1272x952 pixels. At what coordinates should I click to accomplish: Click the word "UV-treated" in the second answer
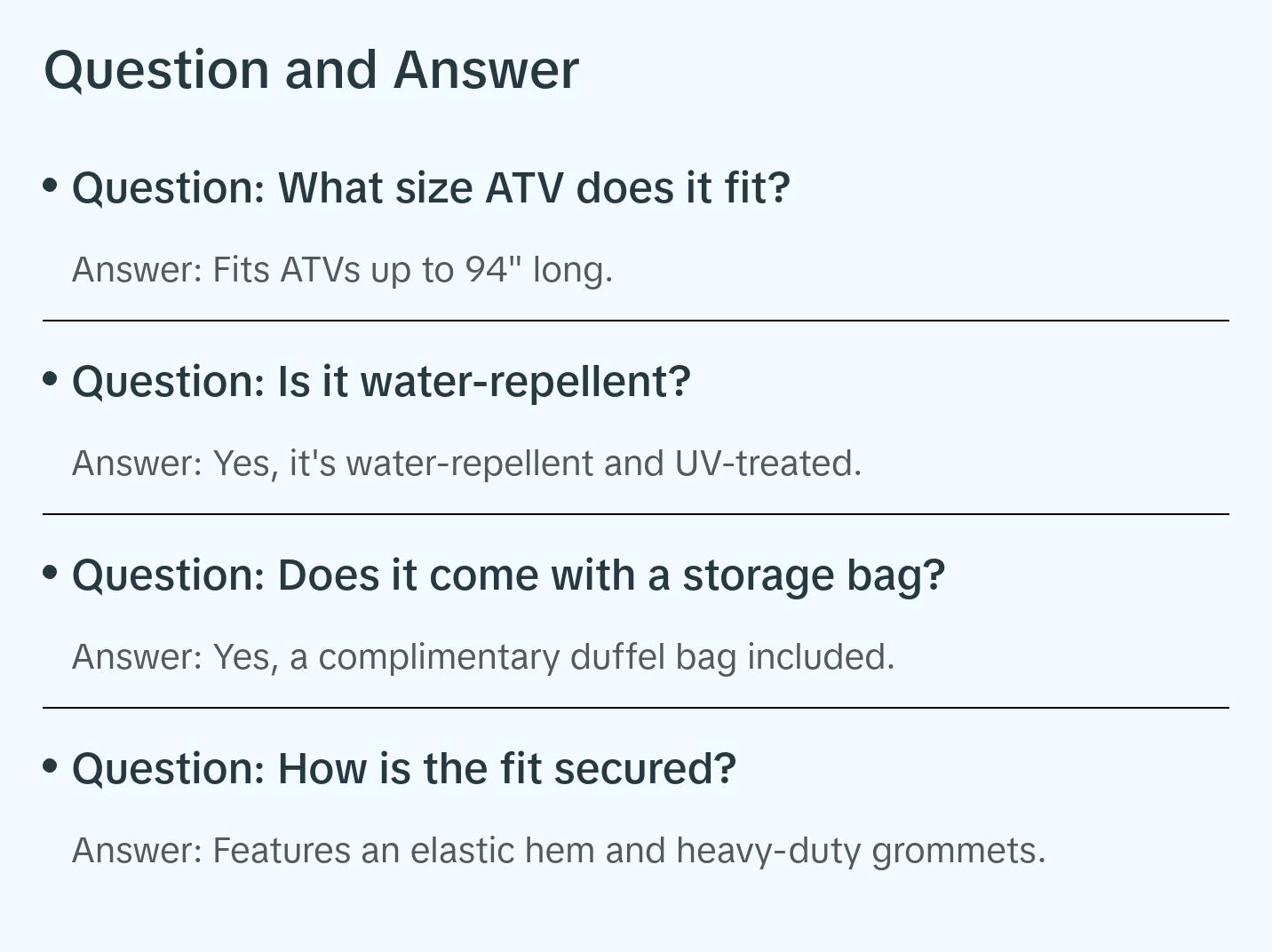point(767,464)
